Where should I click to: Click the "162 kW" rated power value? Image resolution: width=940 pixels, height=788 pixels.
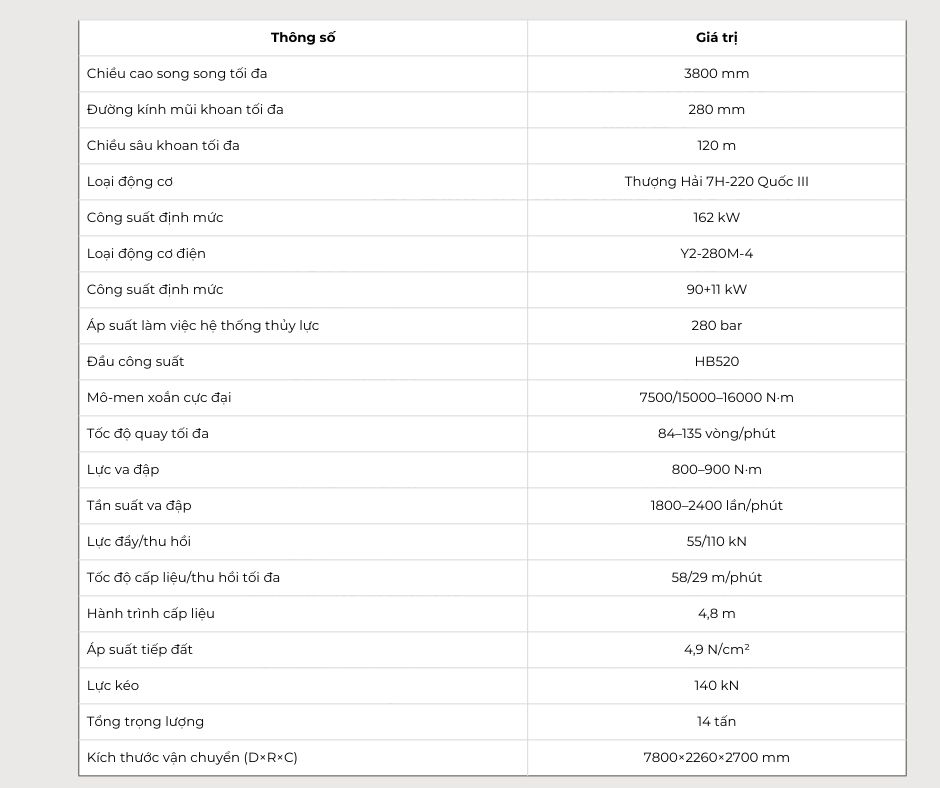716,218
